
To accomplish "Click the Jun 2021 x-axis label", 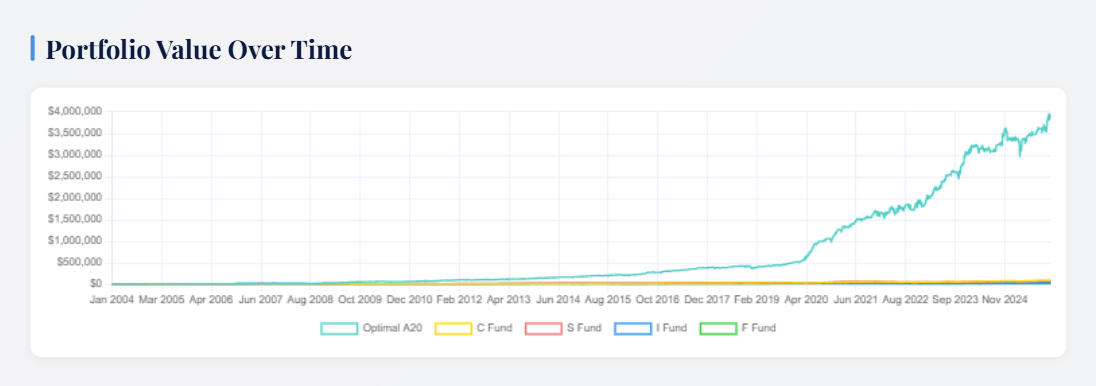I will [x=857, y=299].
